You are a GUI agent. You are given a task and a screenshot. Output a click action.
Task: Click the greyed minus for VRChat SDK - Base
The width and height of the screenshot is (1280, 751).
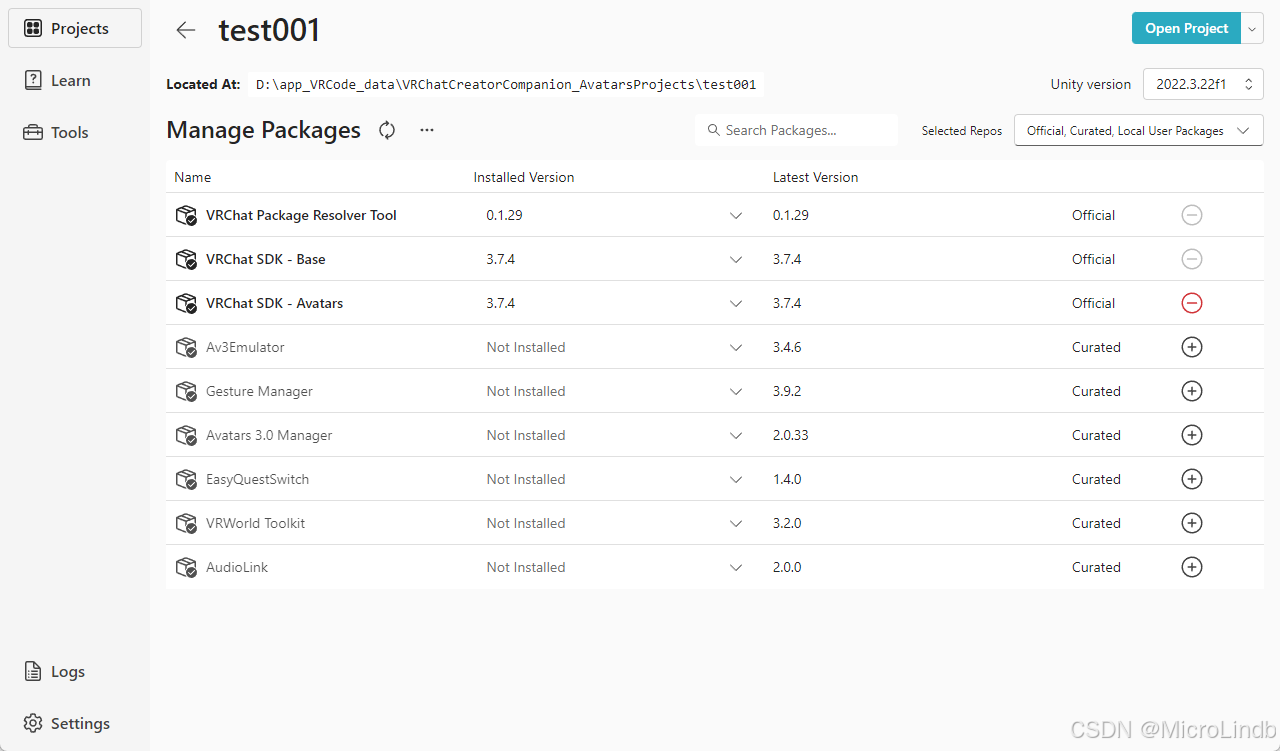click(x=1191, y=259)
